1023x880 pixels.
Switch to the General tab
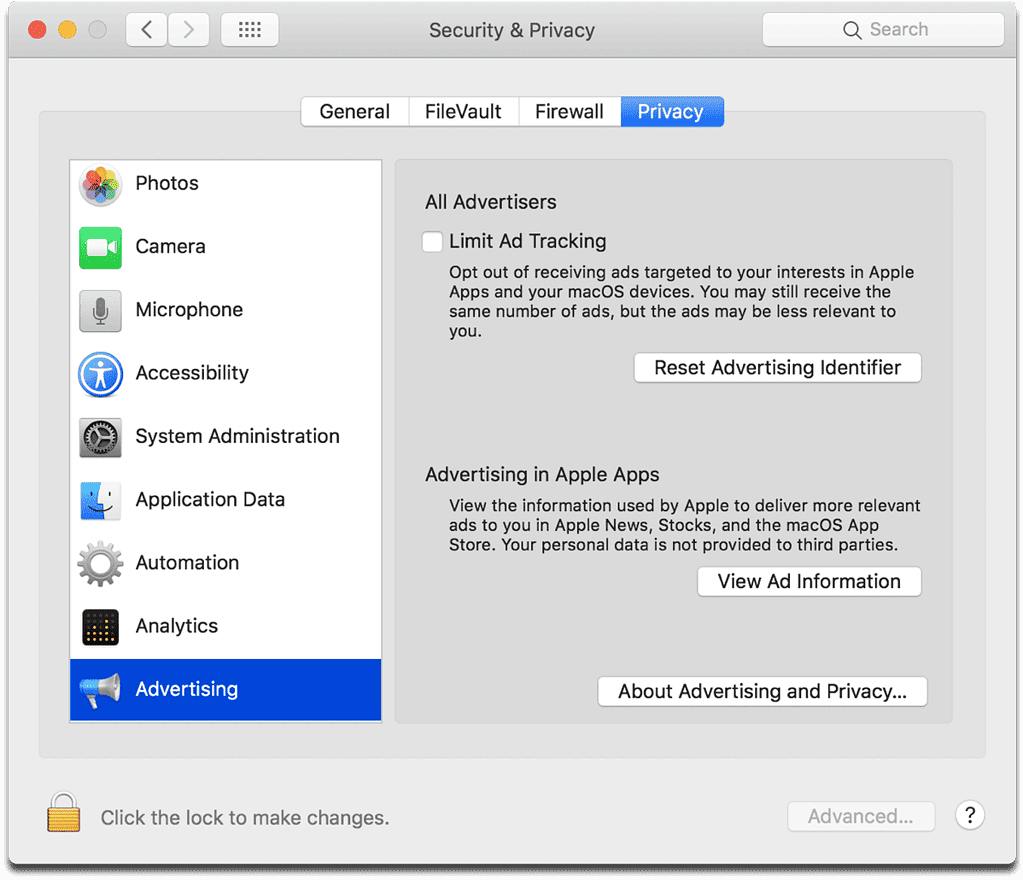click(x=354, y=112)
